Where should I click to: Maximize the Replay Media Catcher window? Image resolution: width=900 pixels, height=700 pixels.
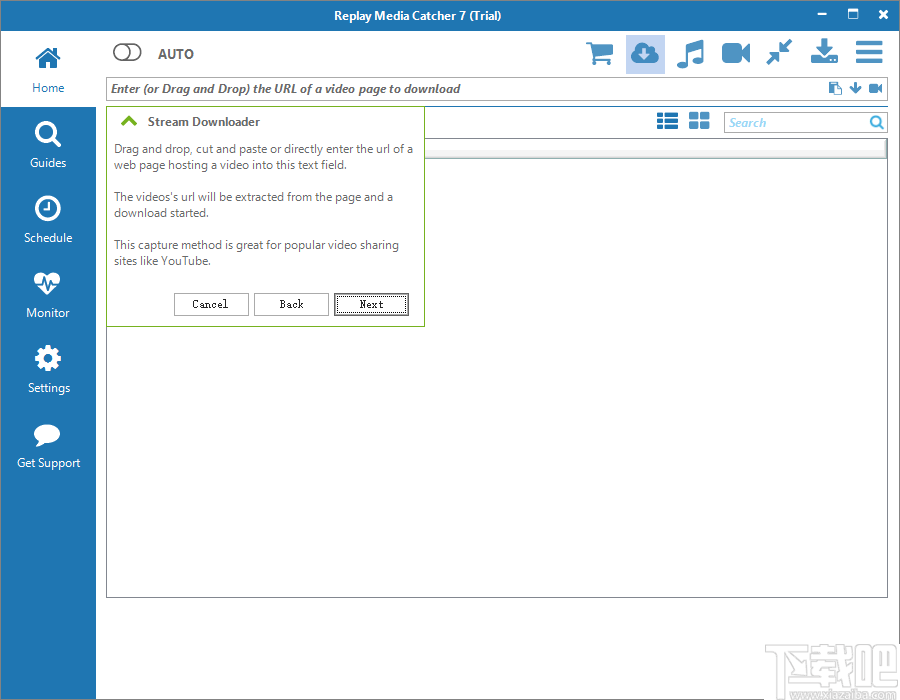tap(853, 14)
